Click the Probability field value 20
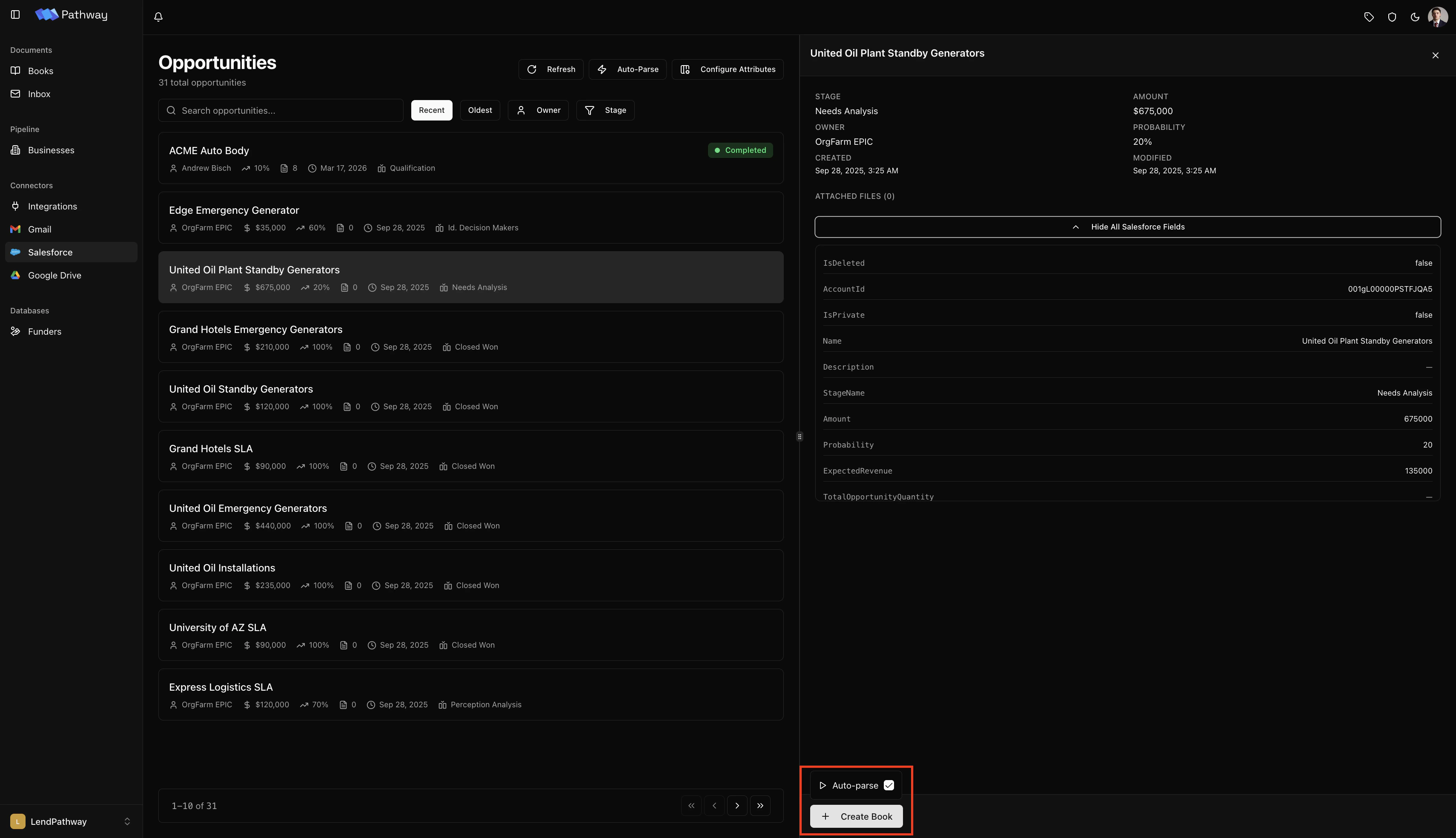1456x838 pixels. point(1427,445)
